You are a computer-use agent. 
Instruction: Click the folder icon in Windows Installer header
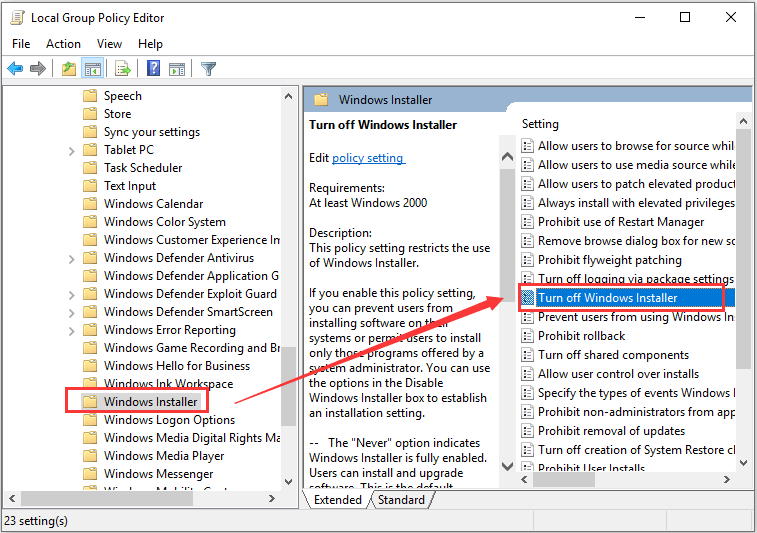(x=321, y=100)
